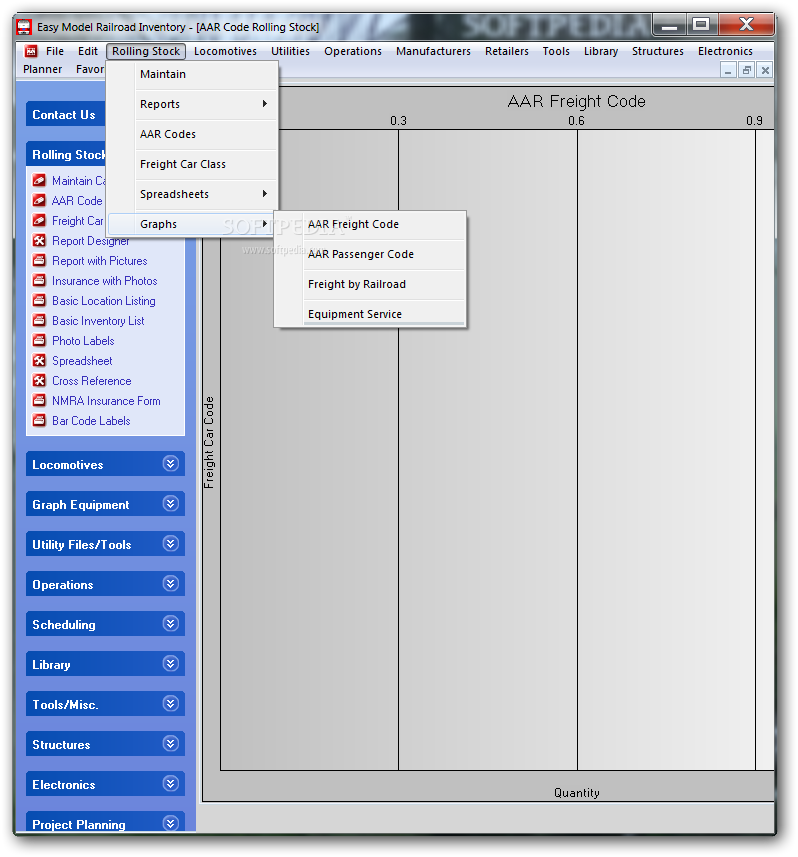The width and height of the screenshot is (798, 857).
Task: Open NMRA Insurance Form link
Action: (x=106, y=401)
